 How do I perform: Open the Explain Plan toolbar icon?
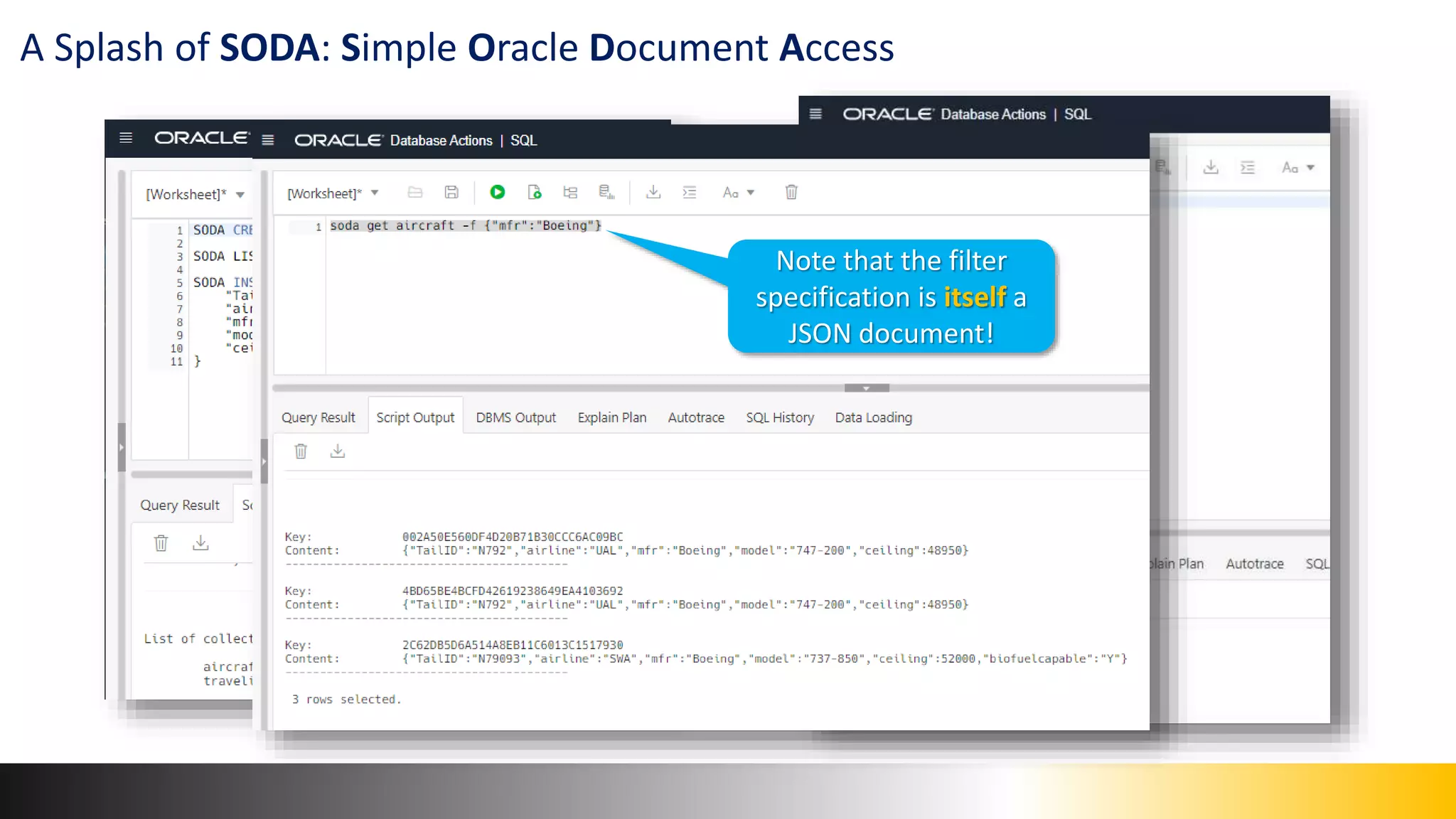click(570, 192)
